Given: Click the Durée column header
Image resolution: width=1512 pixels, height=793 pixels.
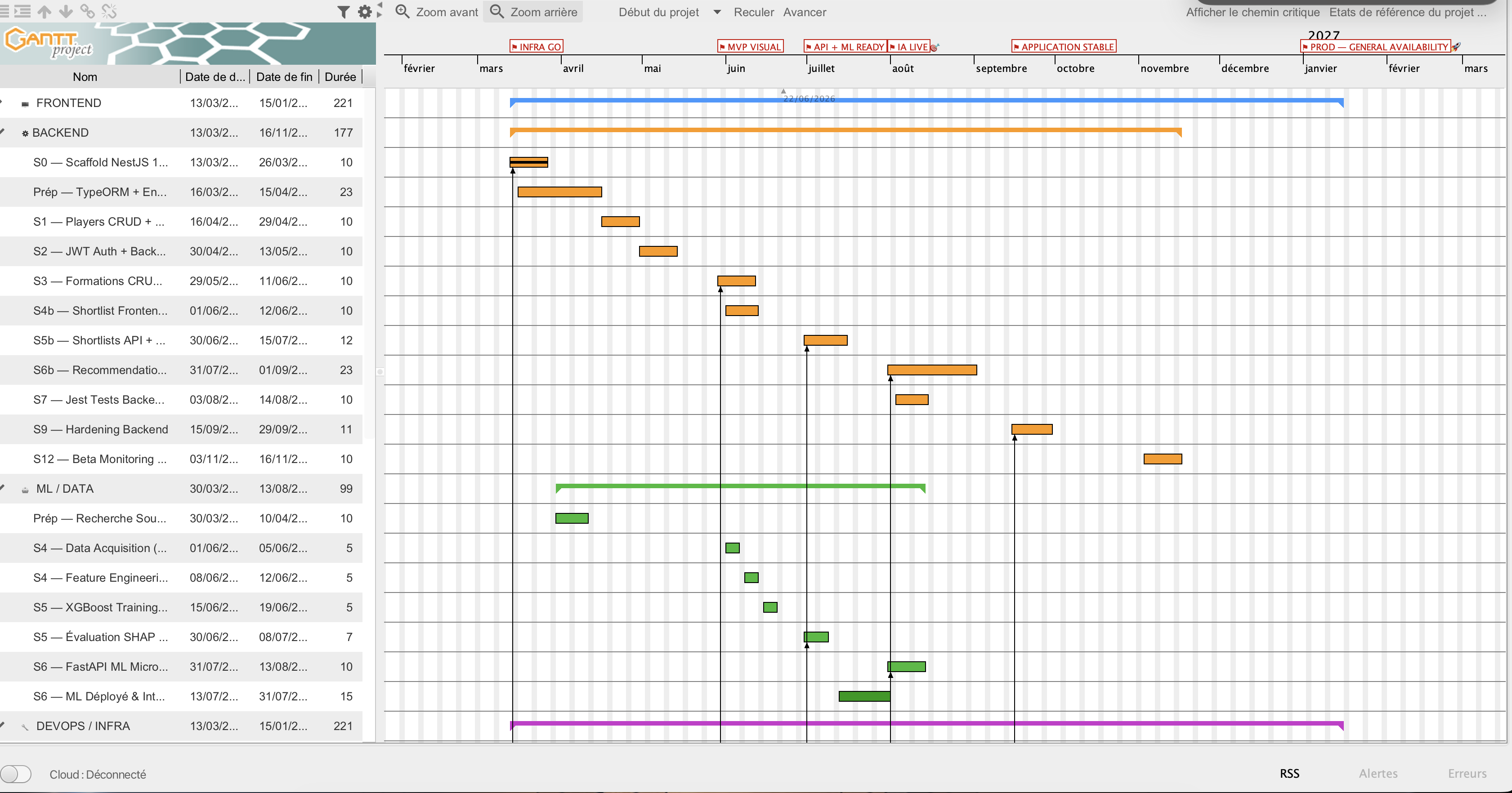Looking at the screenshot, I should click(340, 77).
